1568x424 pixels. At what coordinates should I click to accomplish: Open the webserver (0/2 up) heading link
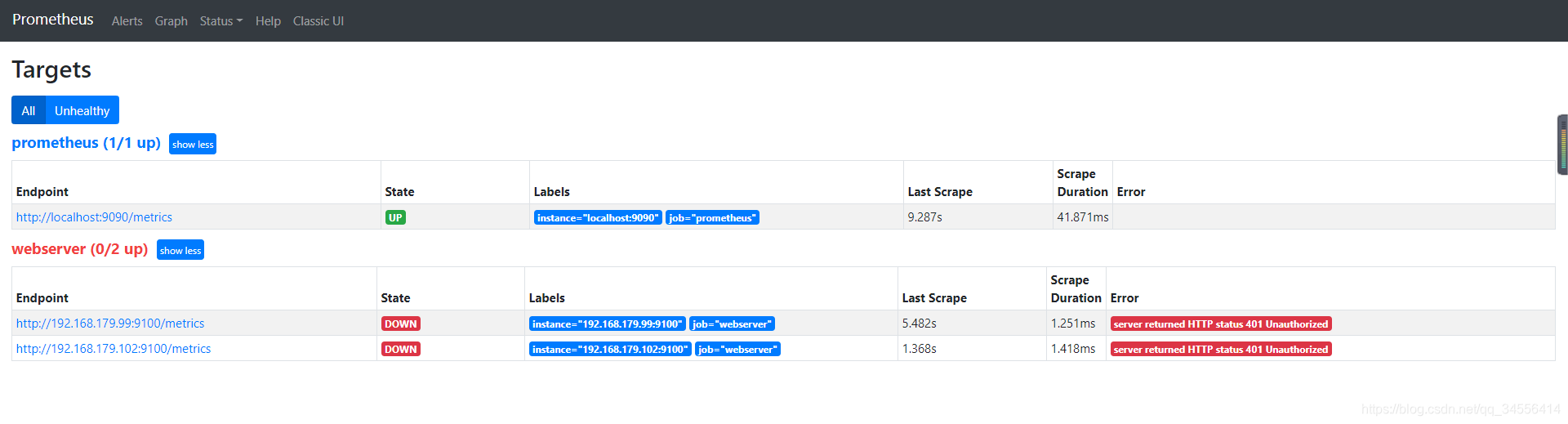point(79,249)
